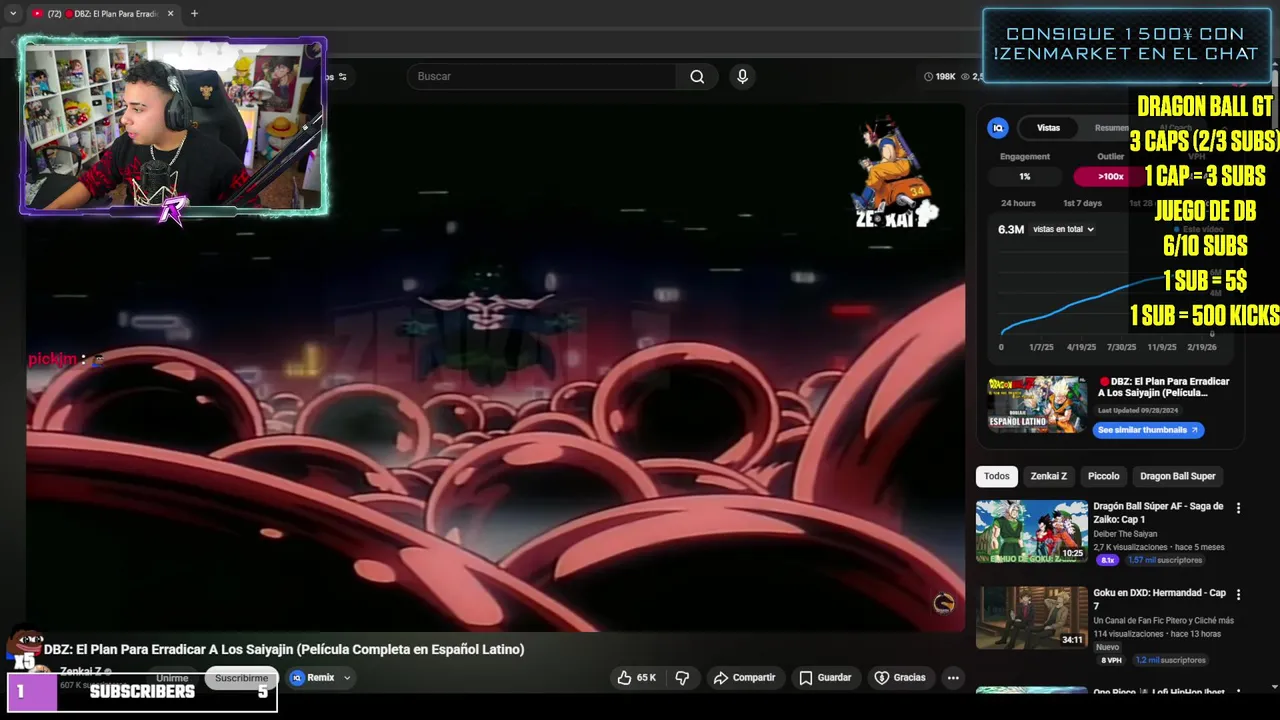Open more actions three-dot menu

[953, 677]
